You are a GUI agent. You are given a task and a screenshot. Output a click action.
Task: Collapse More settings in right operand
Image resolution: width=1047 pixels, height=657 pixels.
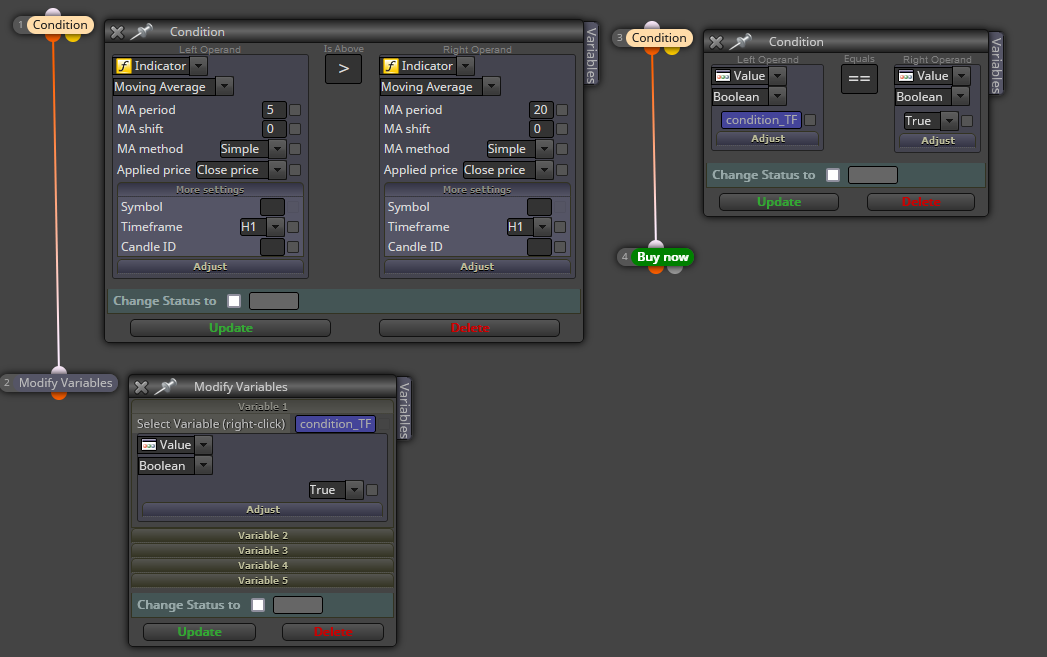tap(477, 190)
